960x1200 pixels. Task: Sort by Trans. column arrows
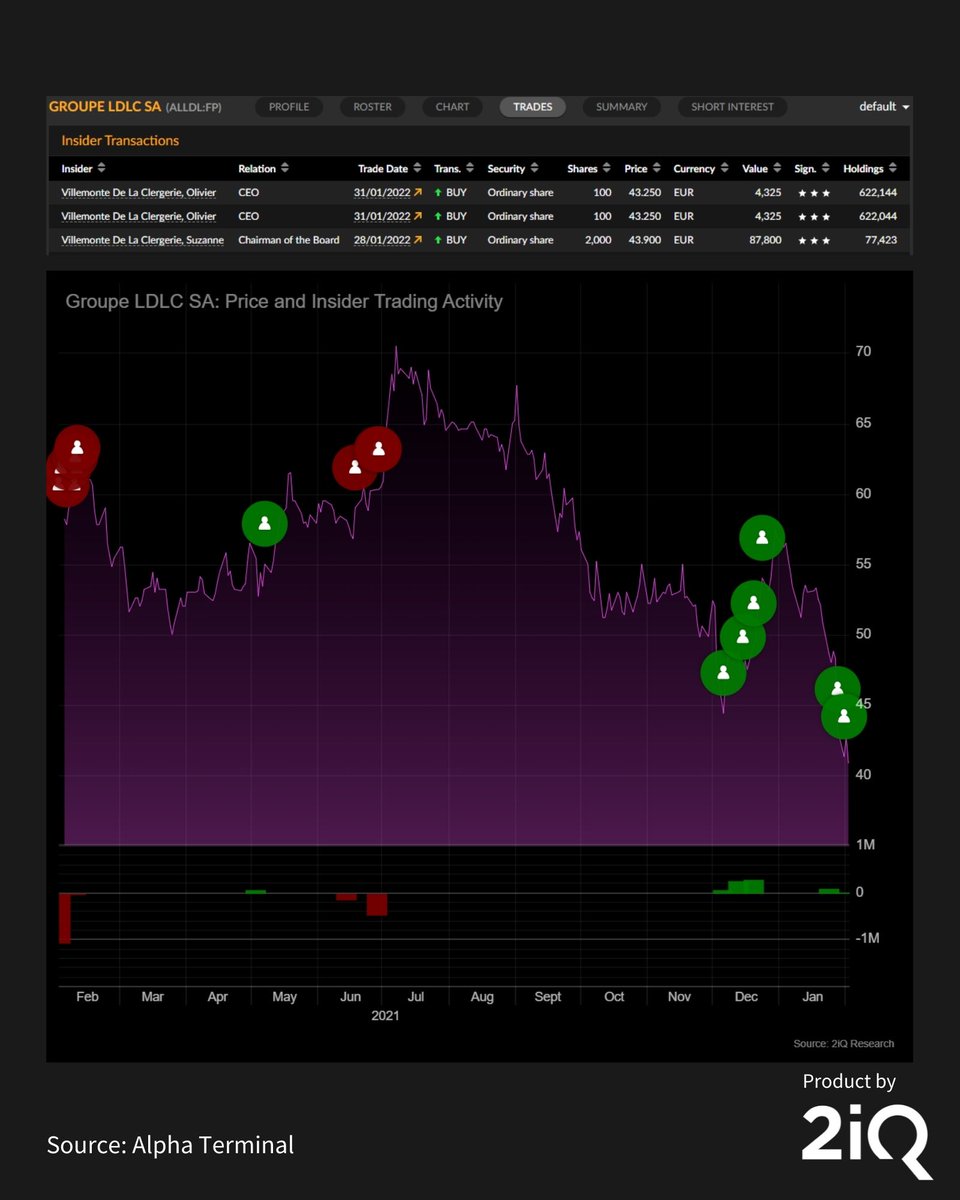[470, 169]
